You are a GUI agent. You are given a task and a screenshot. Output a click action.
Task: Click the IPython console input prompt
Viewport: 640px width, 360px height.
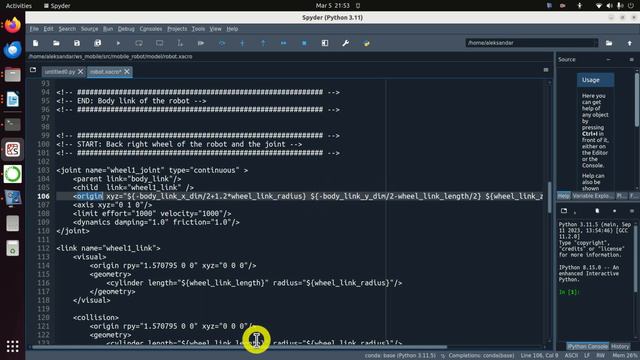pyautogui.click(x=569, y=292)
